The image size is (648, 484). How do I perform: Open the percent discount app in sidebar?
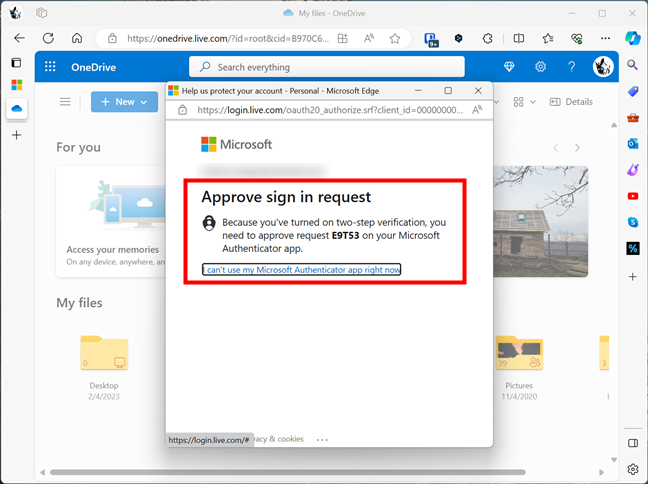coord(633,248)
